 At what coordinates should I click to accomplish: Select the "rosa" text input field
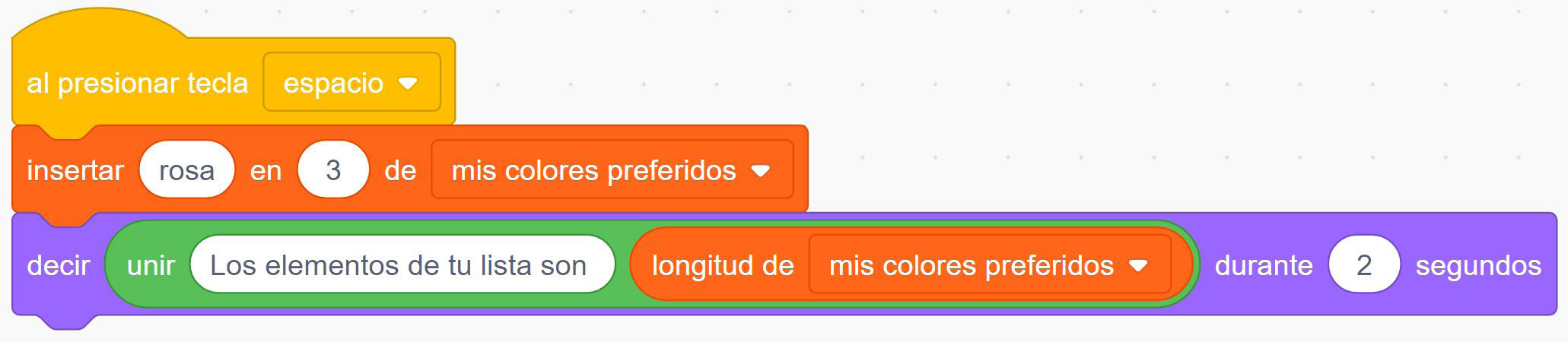coord(186,170)
